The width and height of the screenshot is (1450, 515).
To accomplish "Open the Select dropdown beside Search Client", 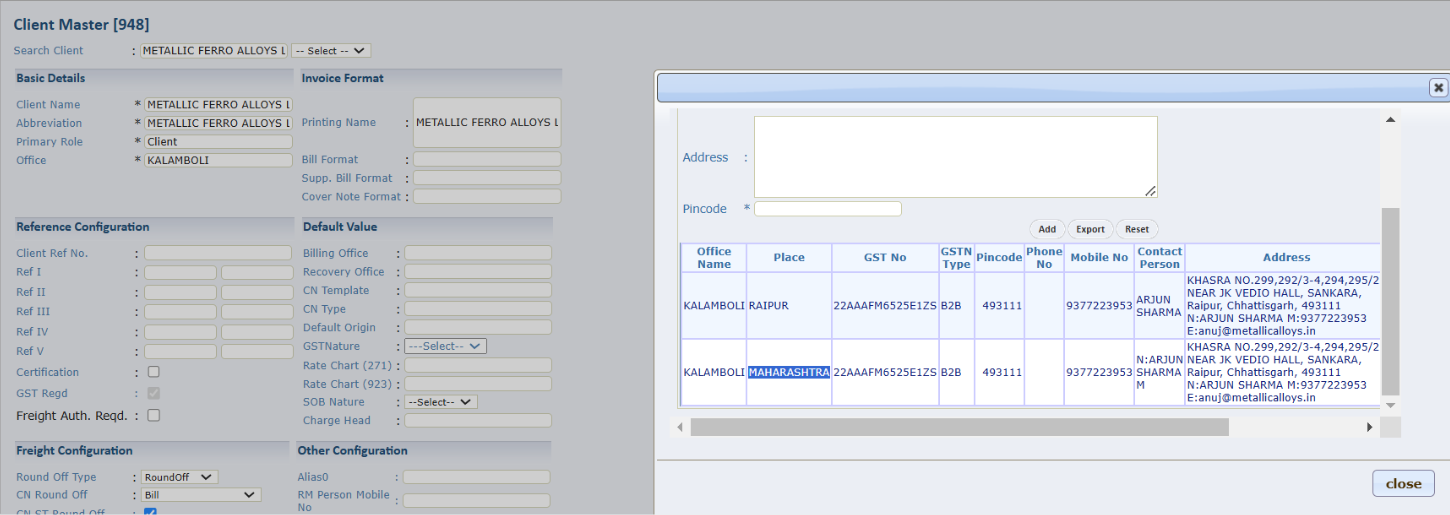I will click(331, 50).
